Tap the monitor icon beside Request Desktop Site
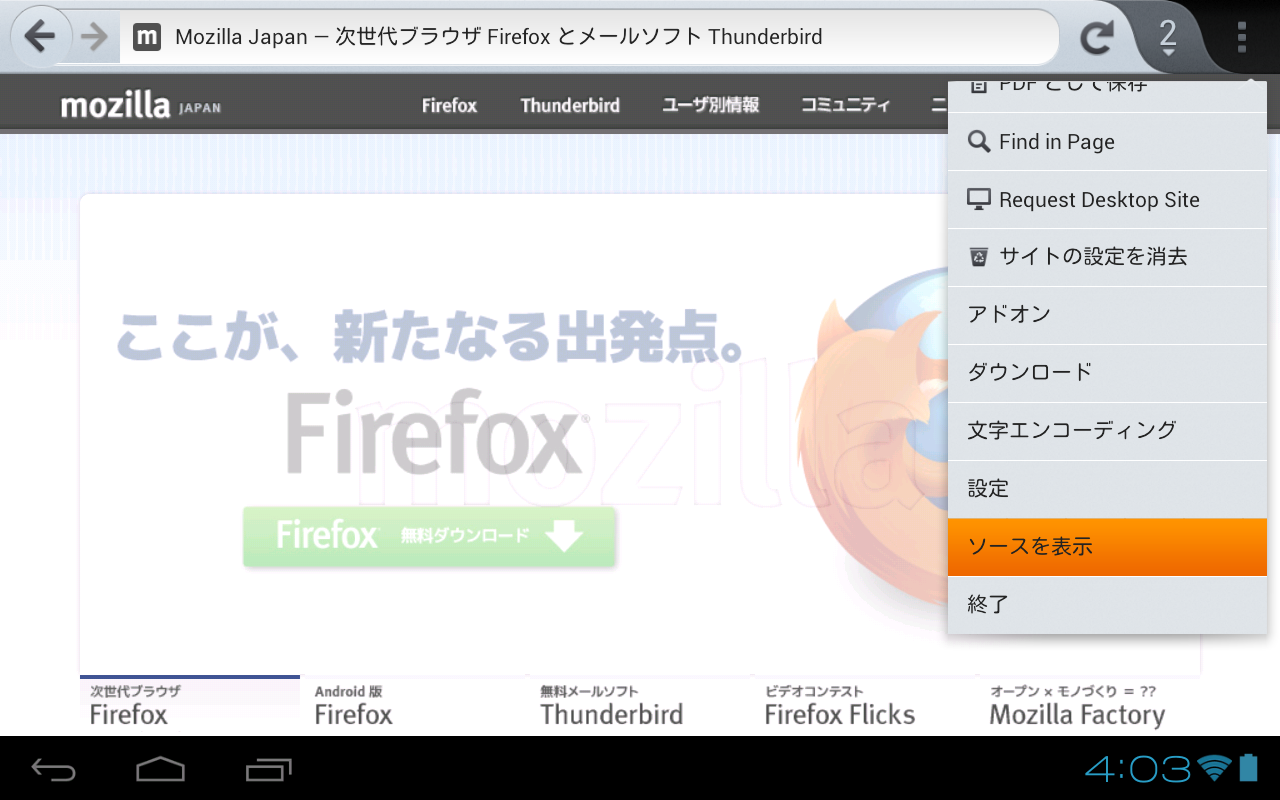Screen dimensions: 1280x800 point(979,200)
